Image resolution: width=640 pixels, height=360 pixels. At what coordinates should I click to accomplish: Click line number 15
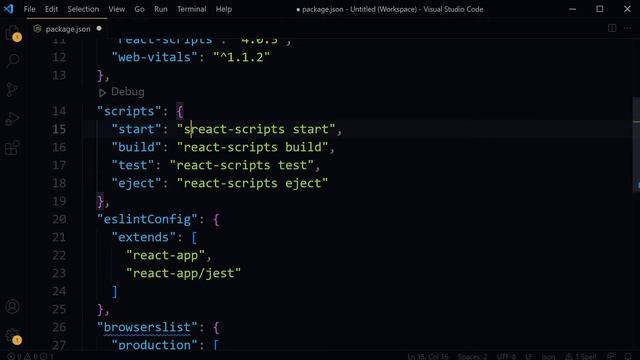(x=59, y=129)
